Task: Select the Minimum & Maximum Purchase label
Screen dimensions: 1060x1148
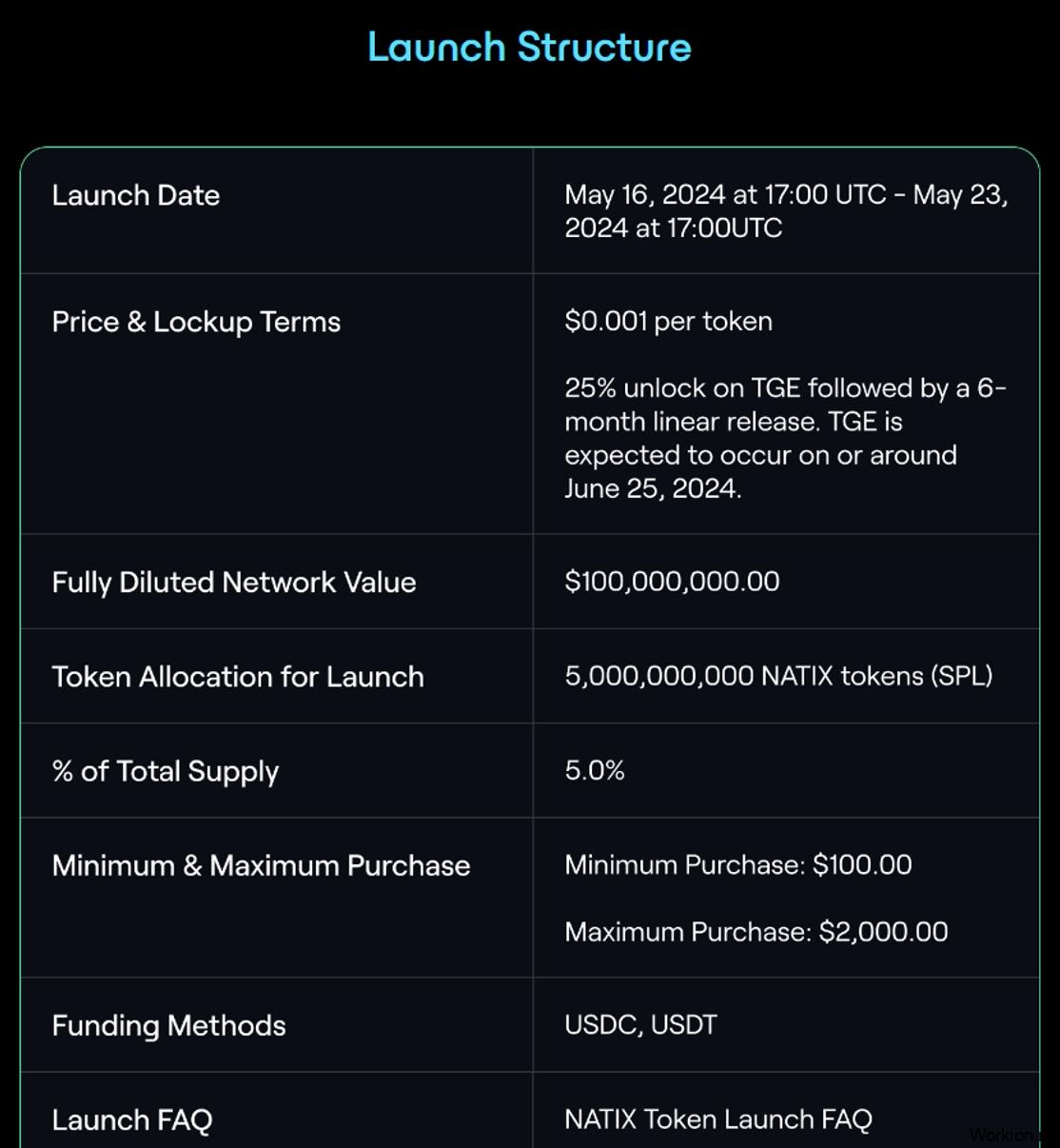Action: [261, 865]
